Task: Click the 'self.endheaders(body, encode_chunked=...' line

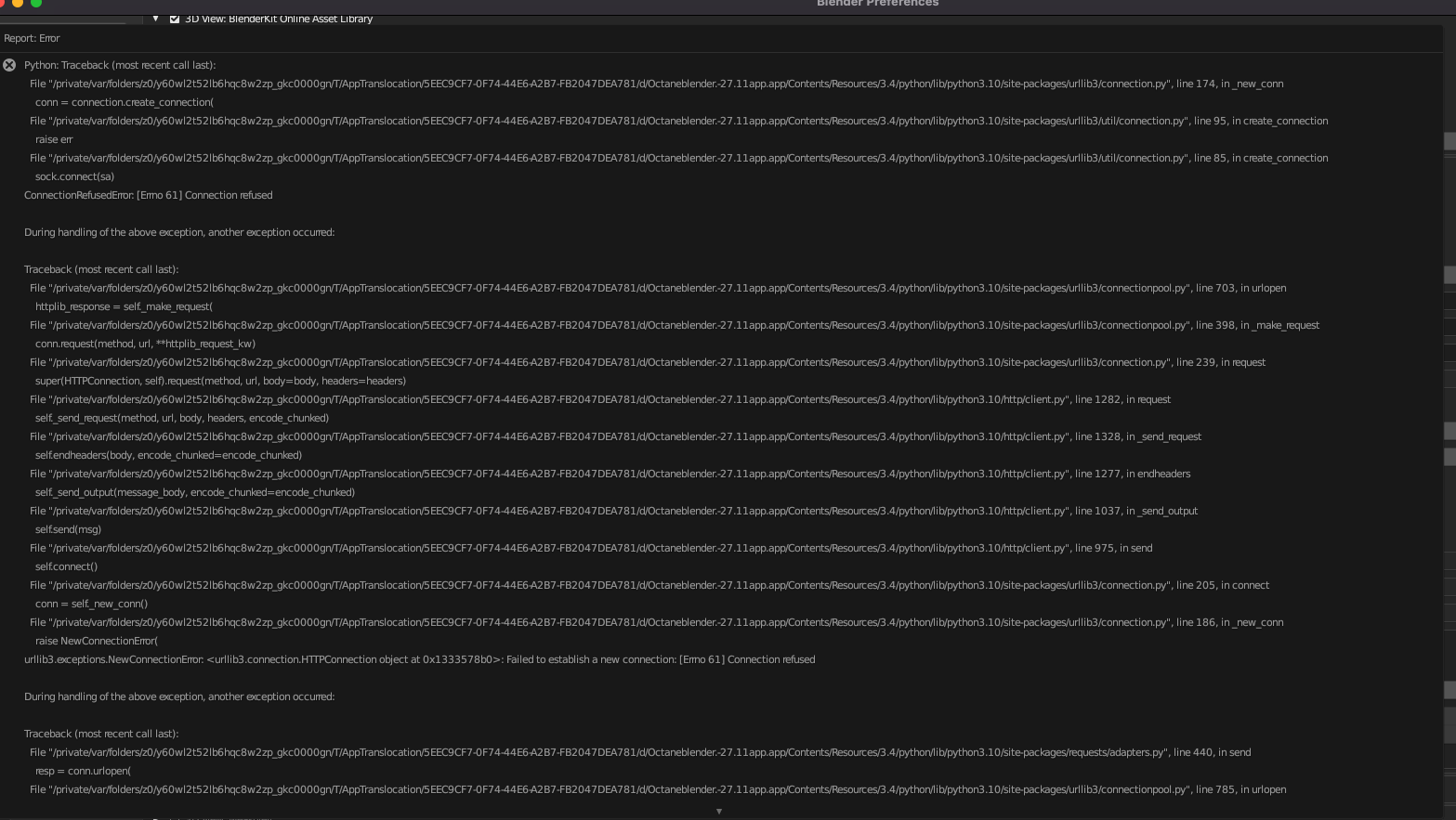Action: pos(168,455)
